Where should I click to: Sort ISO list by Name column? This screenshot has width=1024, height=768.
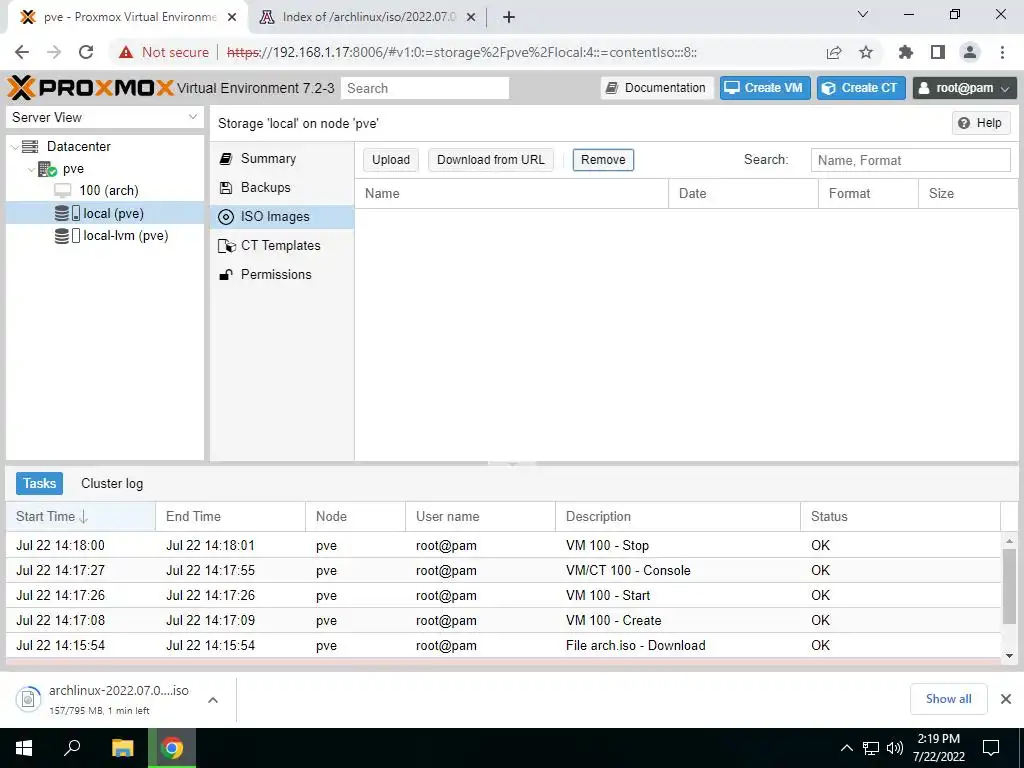(511, 193)
